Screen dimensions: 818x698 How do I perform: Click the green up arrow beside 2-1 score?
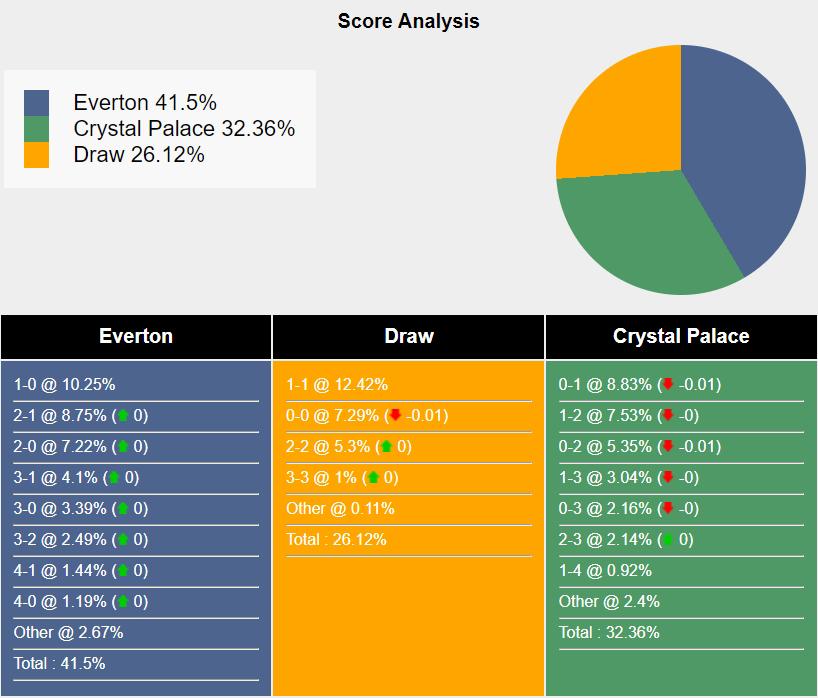[x=123, y=416]
